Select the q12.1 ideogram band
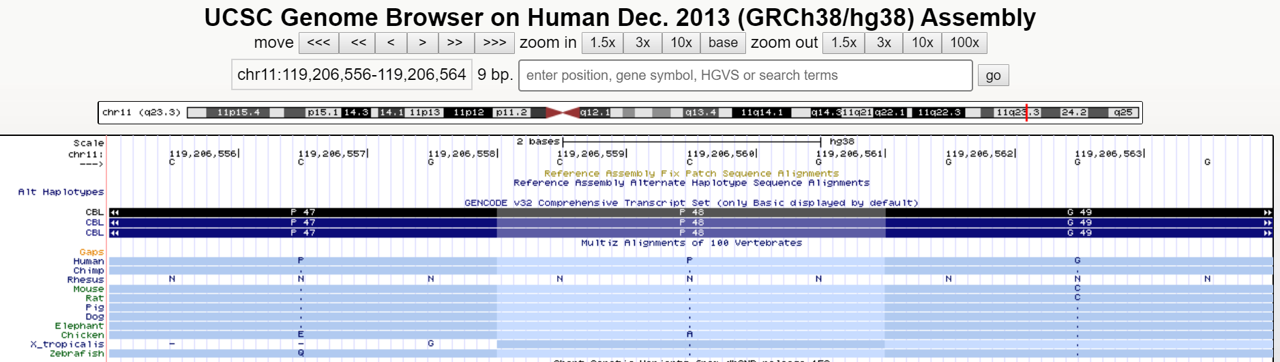This screenshot has width=1280, height=362. point(594,113)
